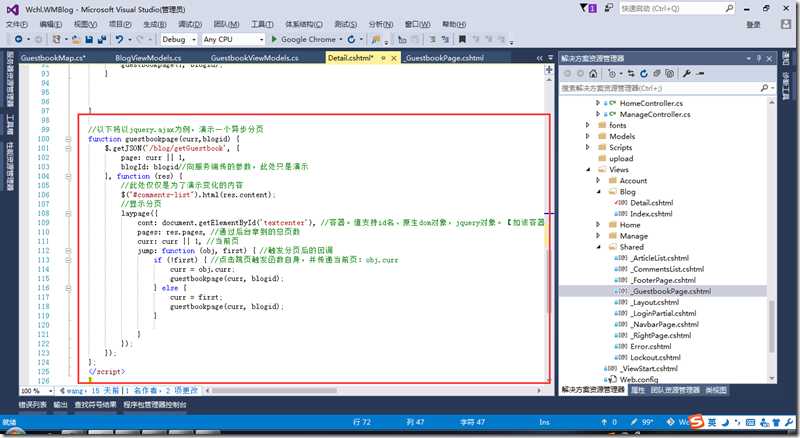Expand the Models folder

588,136
